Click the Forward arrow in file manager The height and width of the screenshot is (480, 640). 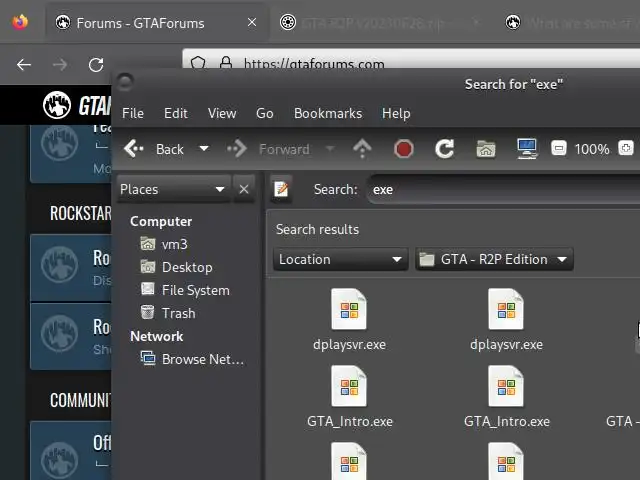[x=237, y=149]
